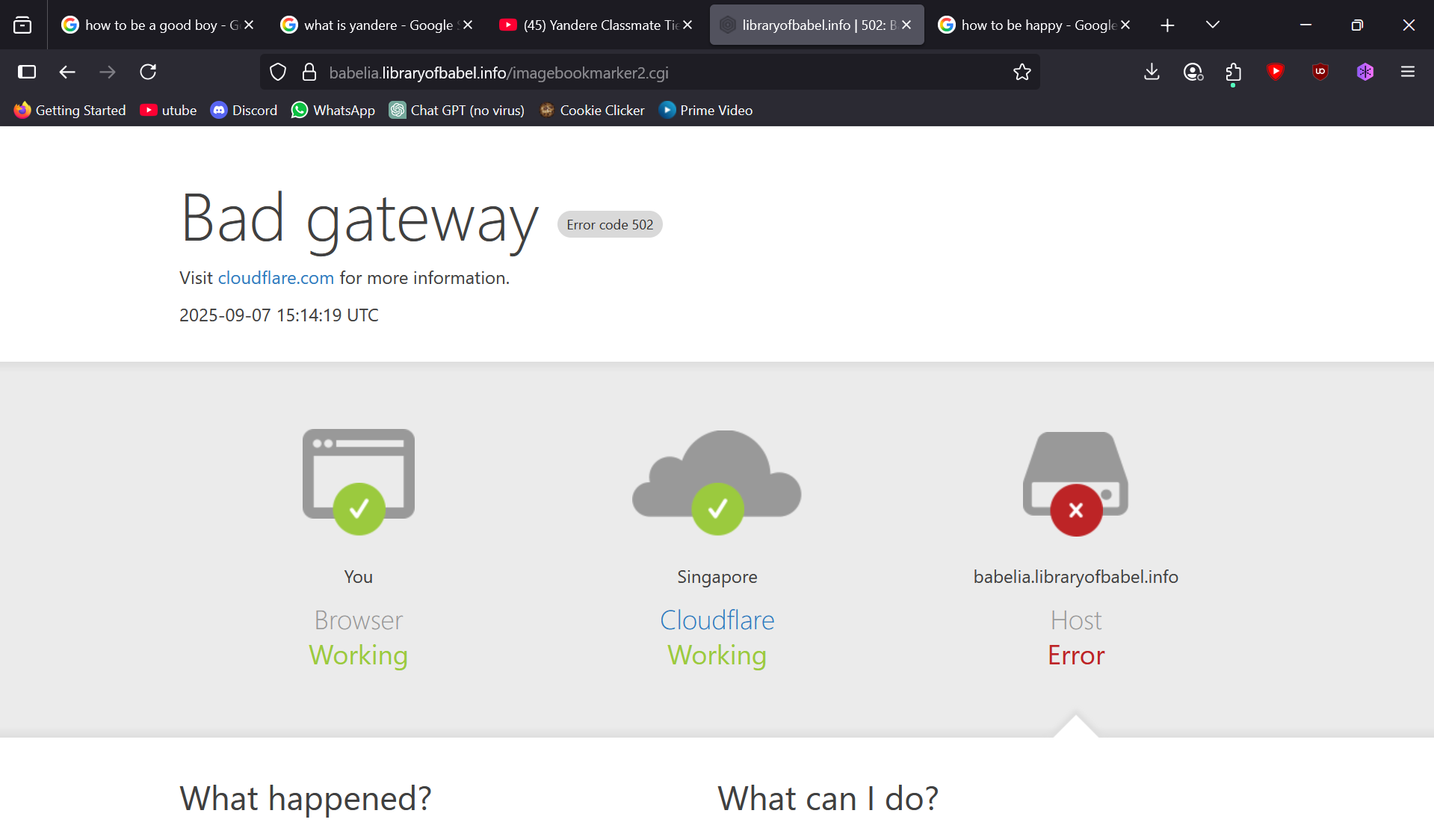The image size is (1434, 840).
Task: Open the Extensions puzzle icon
Action: point(1233,72)
